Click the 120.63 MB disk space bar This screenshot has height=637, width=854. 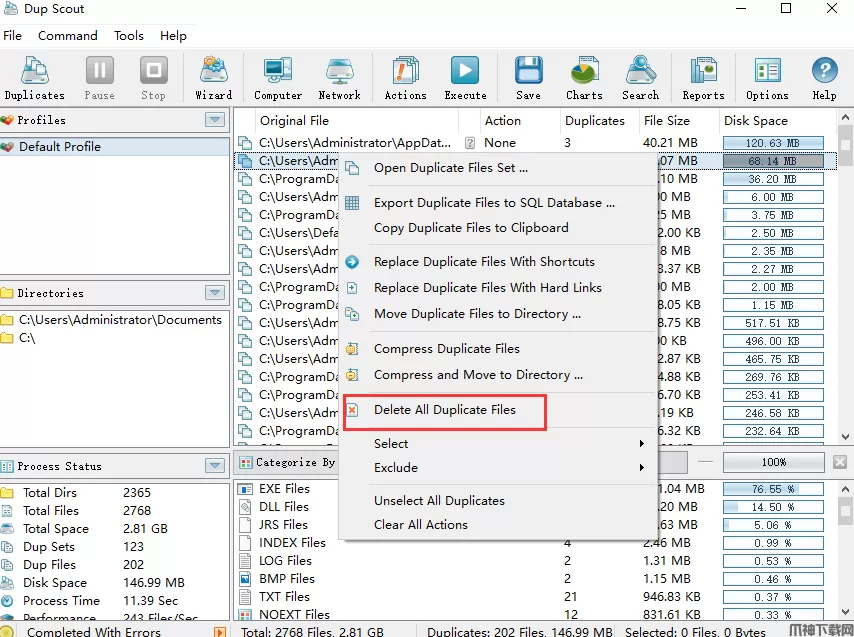click(x=772, y=143)
